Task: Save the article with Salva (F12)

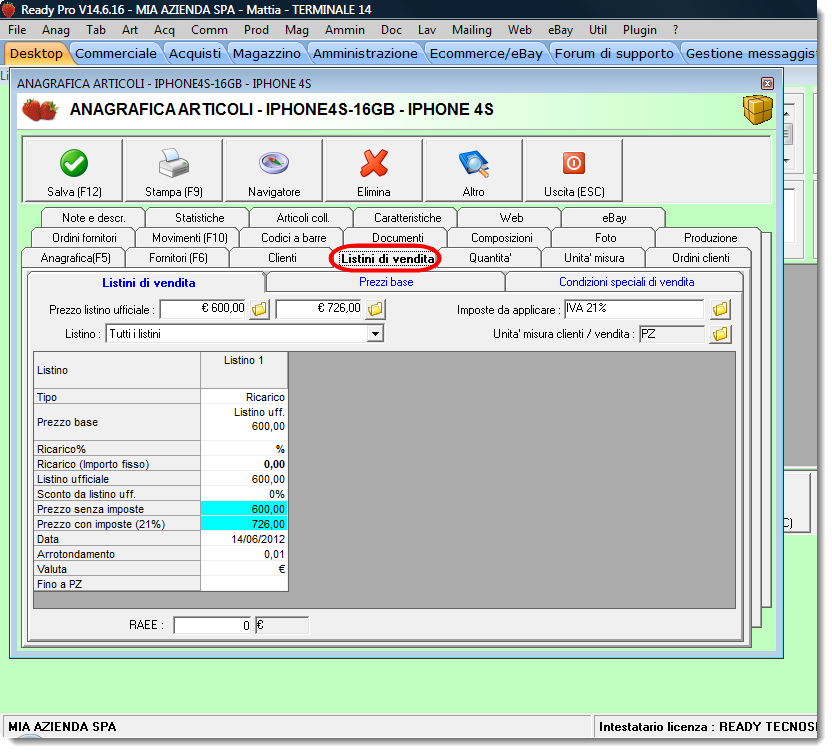Action: coord(73,170)
